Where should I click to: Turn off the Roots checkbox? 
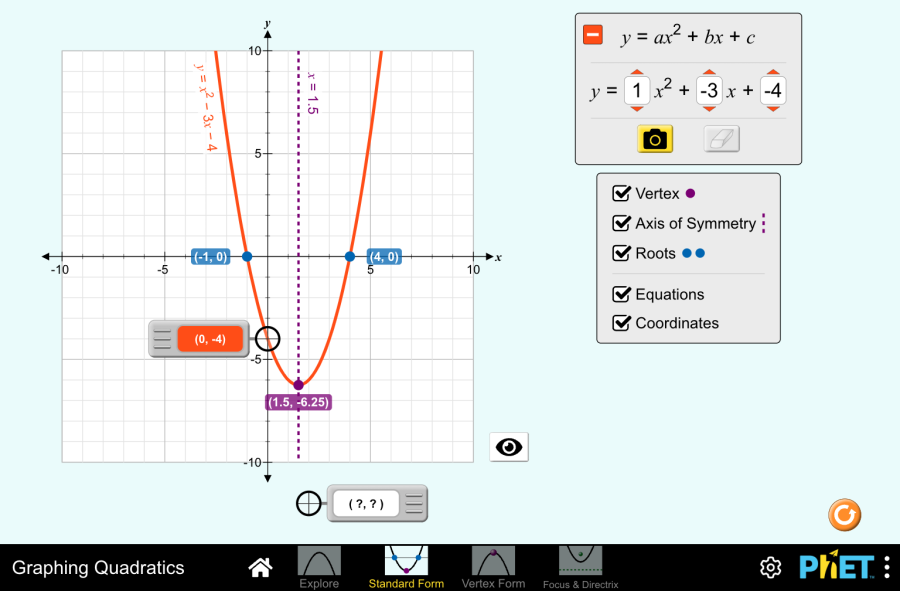pos(621,253)
